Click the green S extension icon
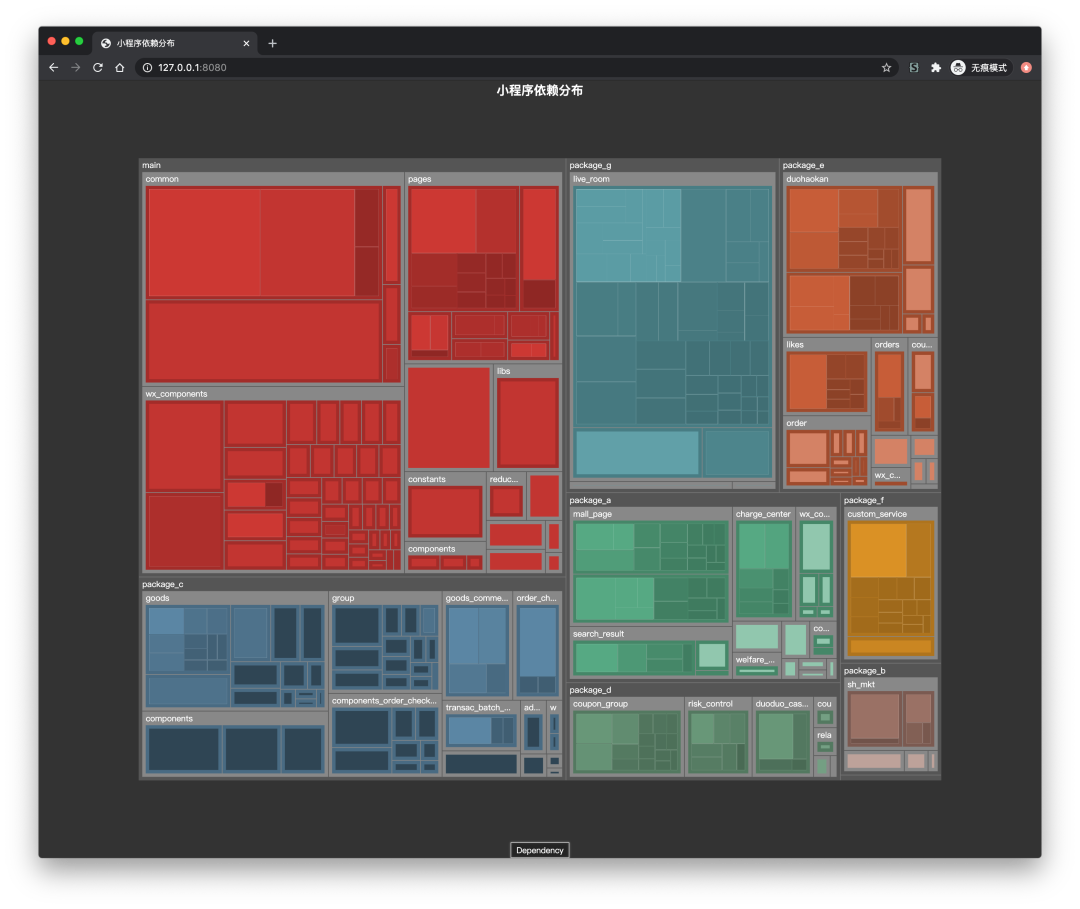 (914, 68)
